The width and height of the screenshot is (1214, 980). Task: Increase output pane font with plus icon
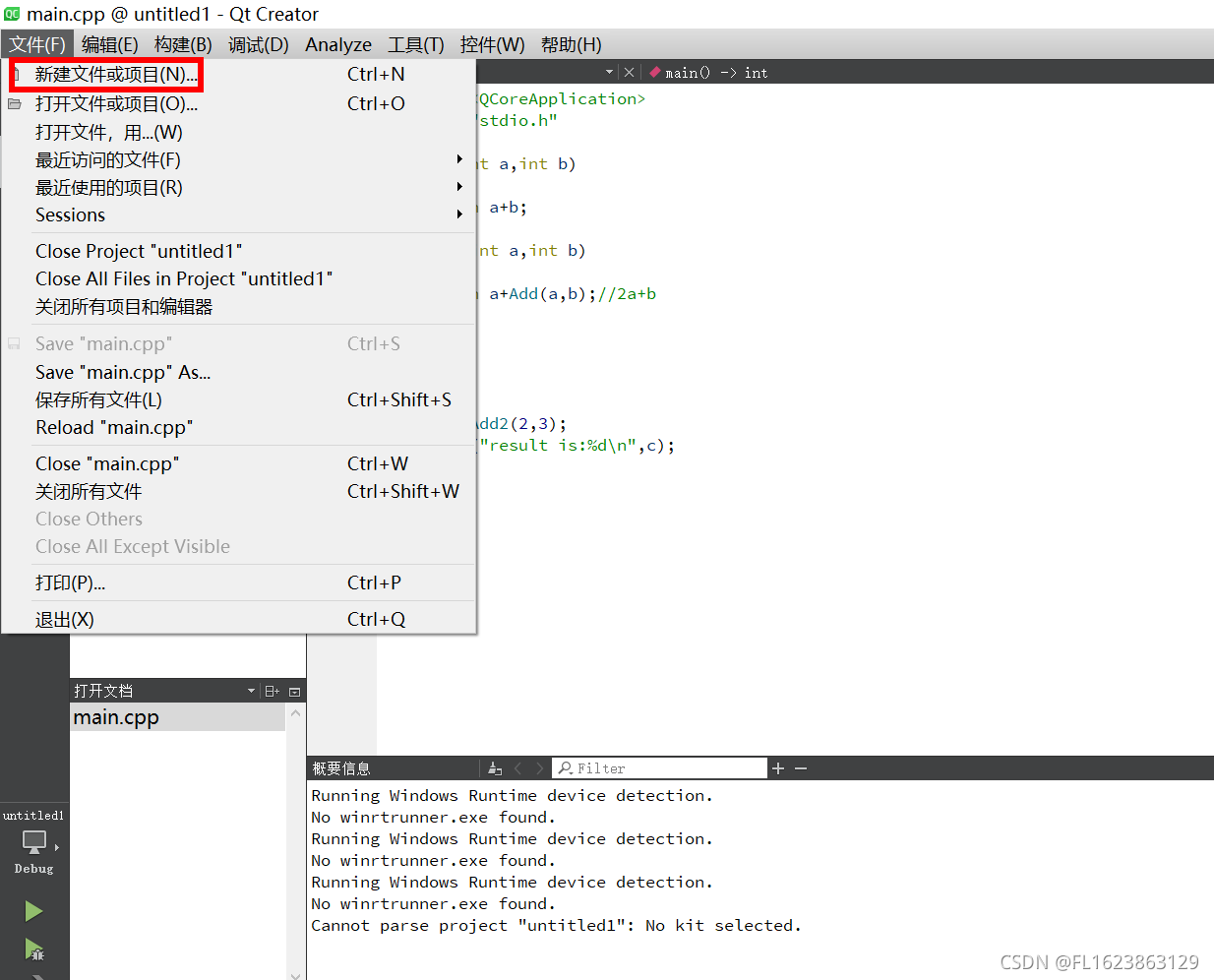[778, 768]
